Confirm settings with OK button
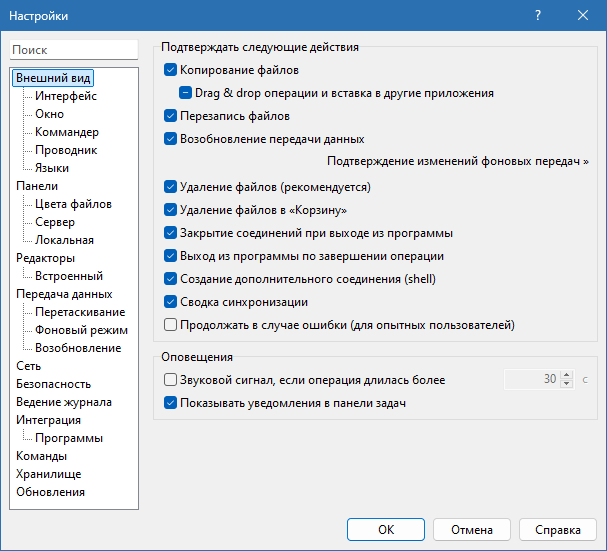This screenshot has height=551, width=607. tap(386, 529)
